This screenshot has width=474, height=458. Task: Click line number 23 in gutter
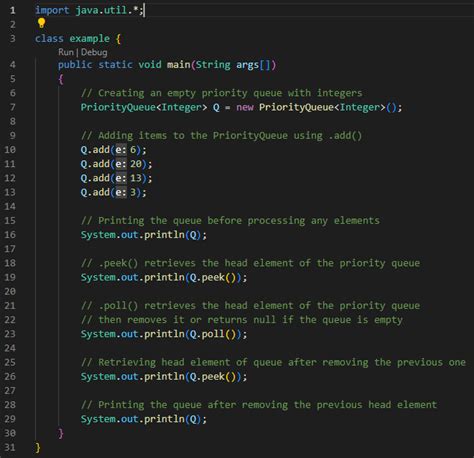[x=10, y=334]
